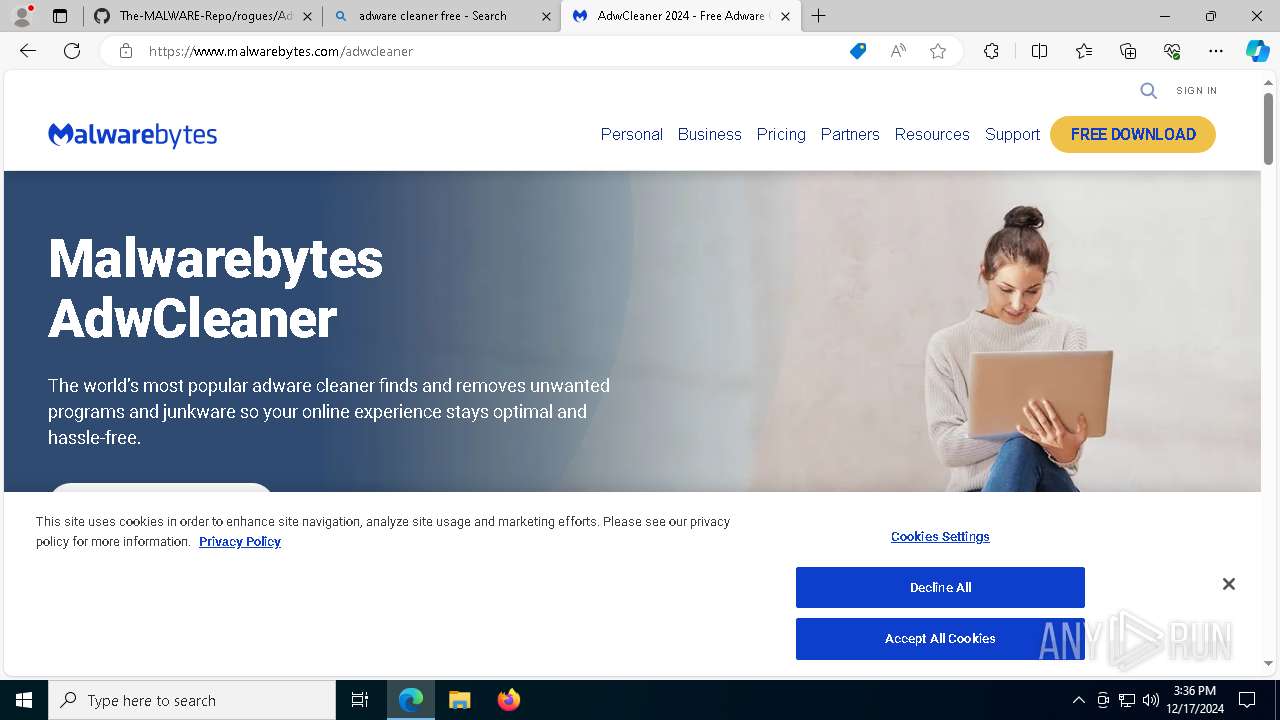The height and width of the screenshot is (720, 1280).
Task: Click the SIGN IN link
Action: point(1197,91)
